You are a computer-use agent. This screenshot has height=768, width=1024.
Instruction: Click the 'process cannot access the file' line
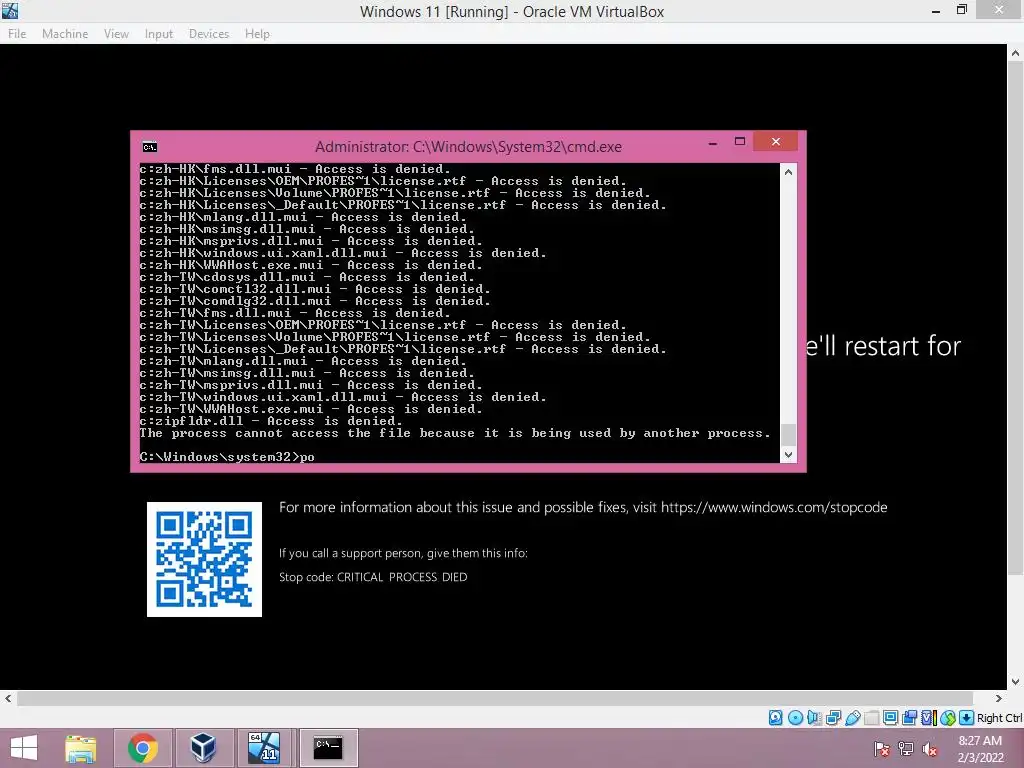[455, 433]
